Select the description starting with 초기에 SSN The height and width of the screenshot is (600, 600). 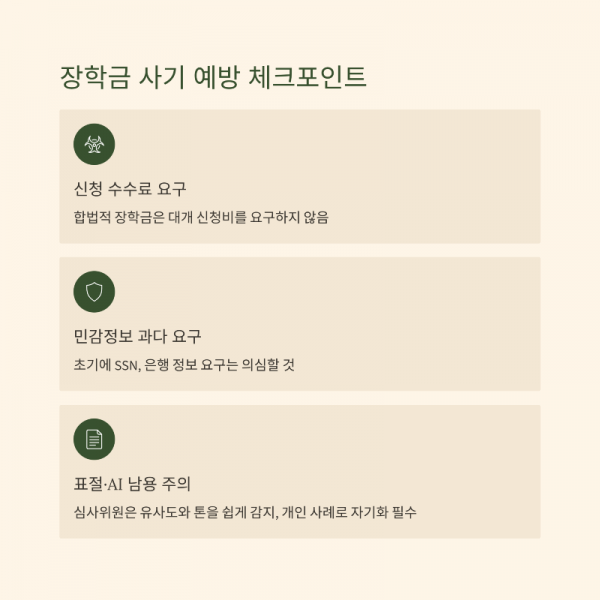(x=184, y=365)
